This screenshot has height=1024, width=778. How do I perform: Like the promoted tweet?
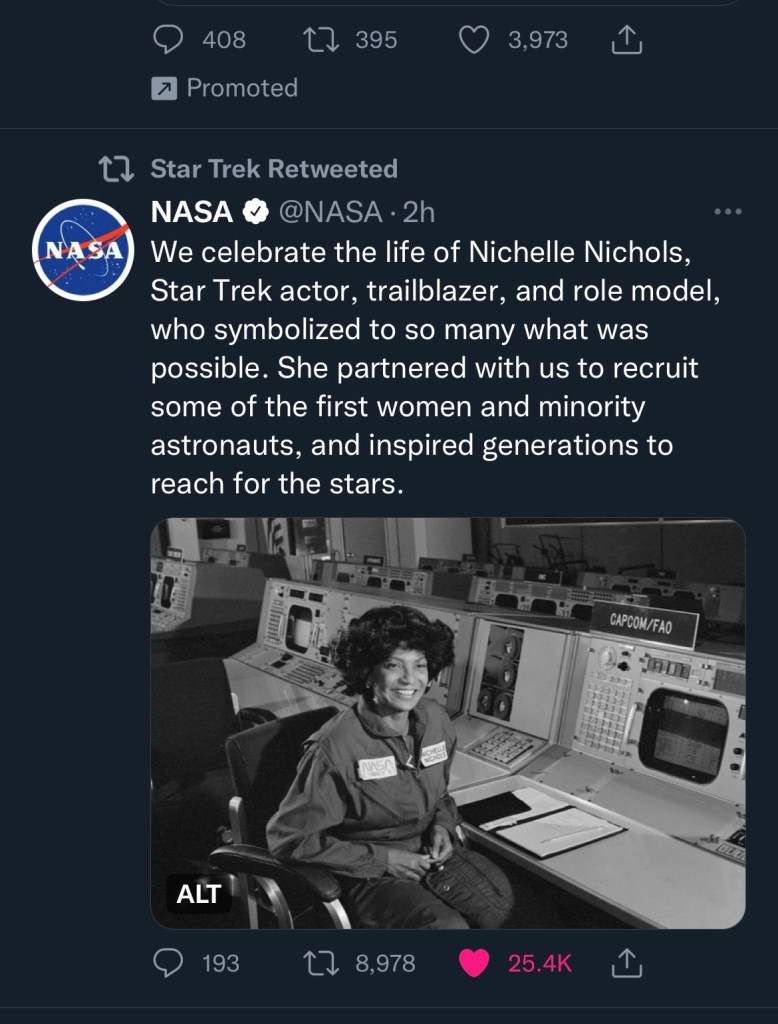(x=474, y=40)
